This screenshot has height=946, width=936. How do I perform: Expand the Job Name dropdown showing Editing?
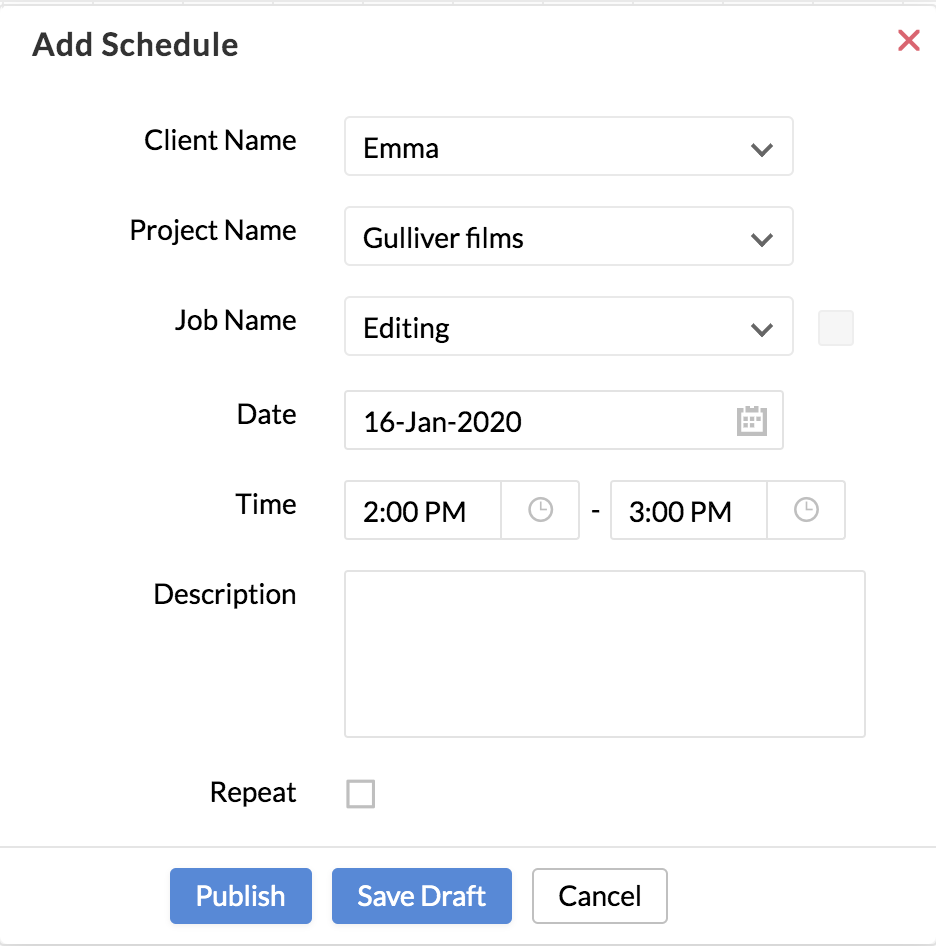pyautogui.click(x=568, y=328)
